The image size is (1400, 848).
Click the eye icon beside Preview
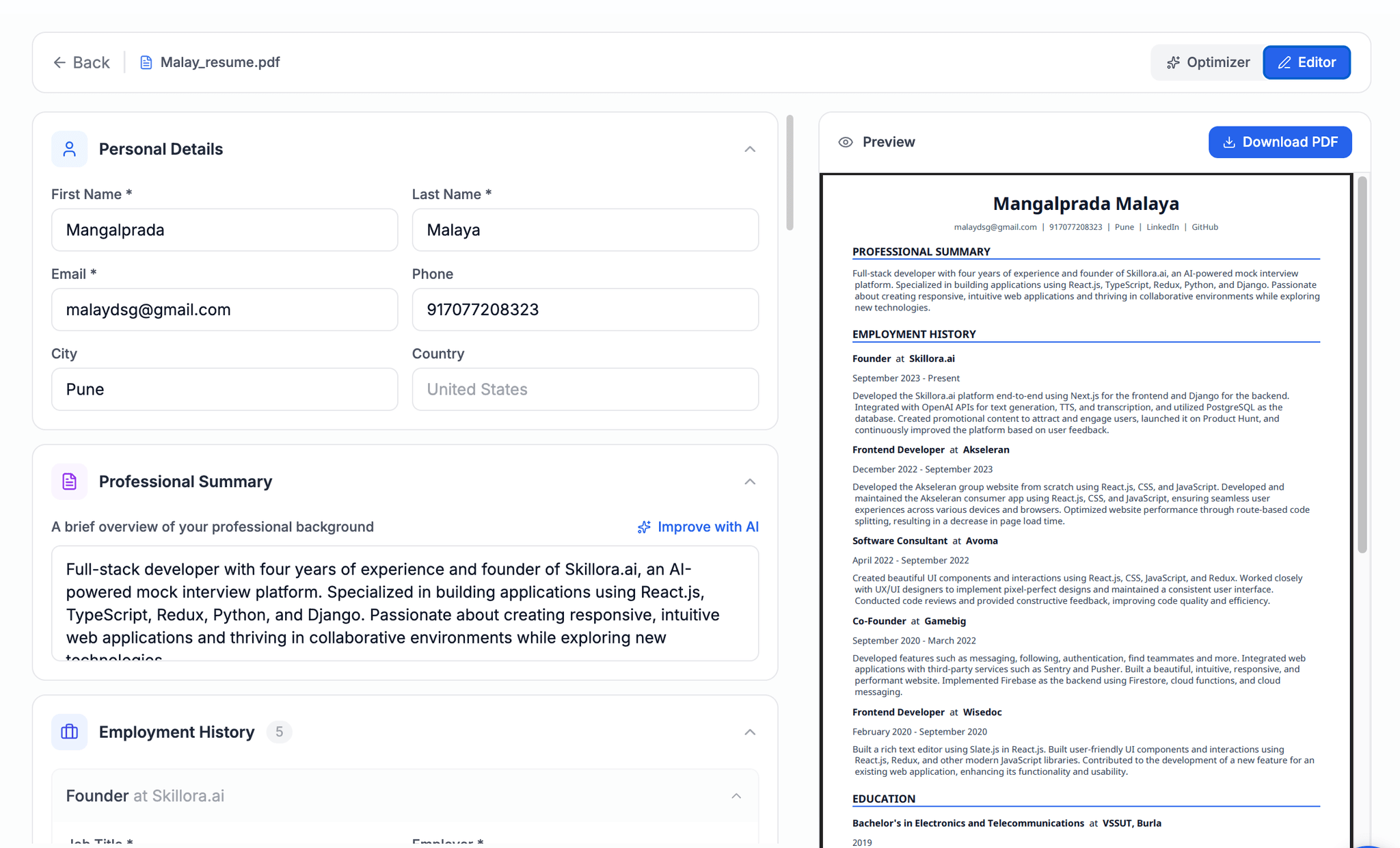(x=846, y=142)
